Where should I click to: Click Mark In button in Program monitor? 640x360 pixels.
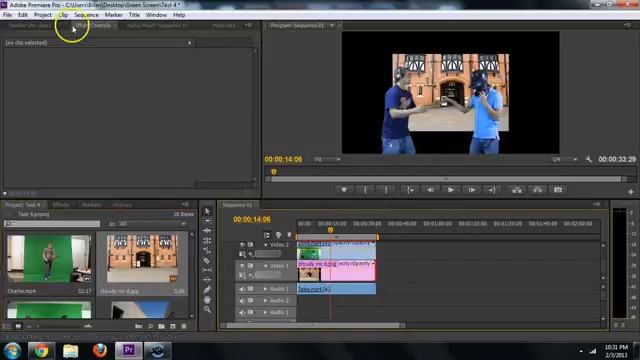click(x=365, y=190)
